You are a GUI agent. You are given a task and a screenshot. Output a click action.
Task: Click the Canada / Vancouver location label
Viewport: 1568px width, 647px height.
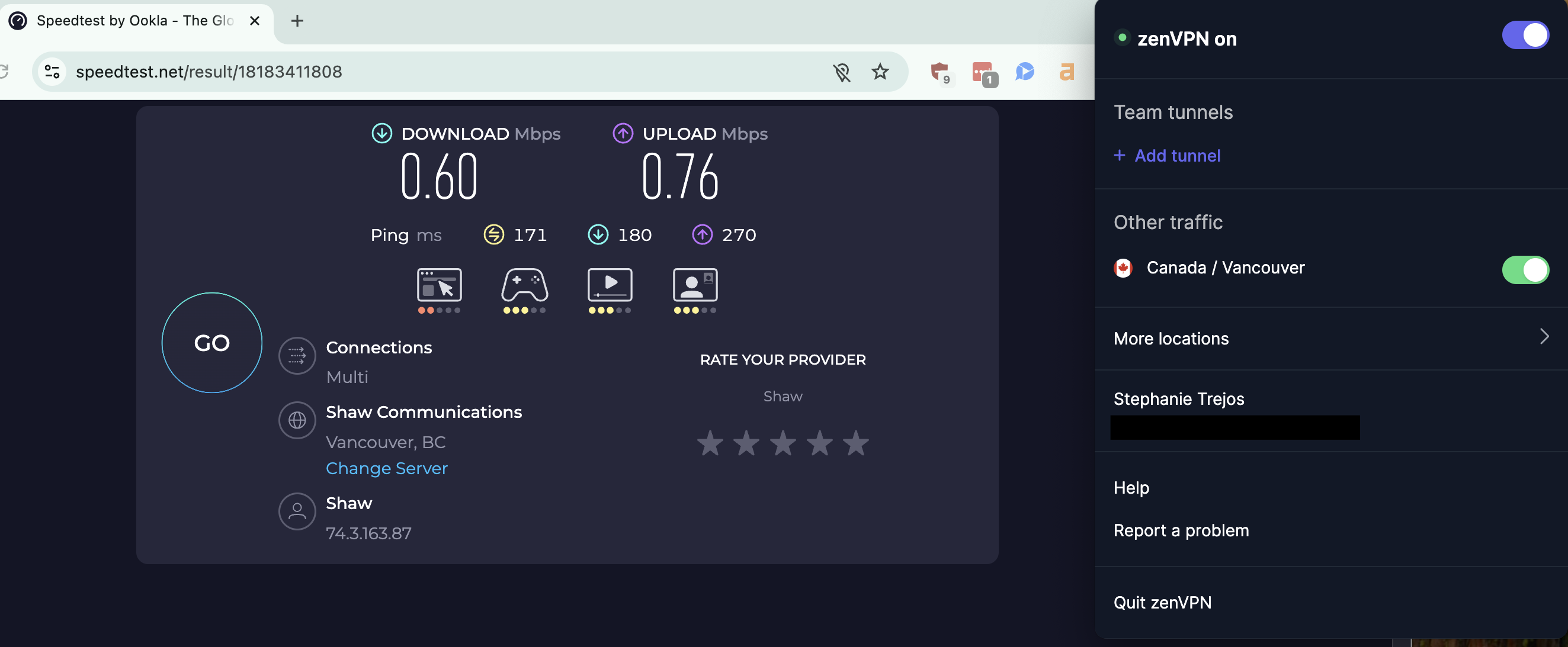coord(1225,268)
